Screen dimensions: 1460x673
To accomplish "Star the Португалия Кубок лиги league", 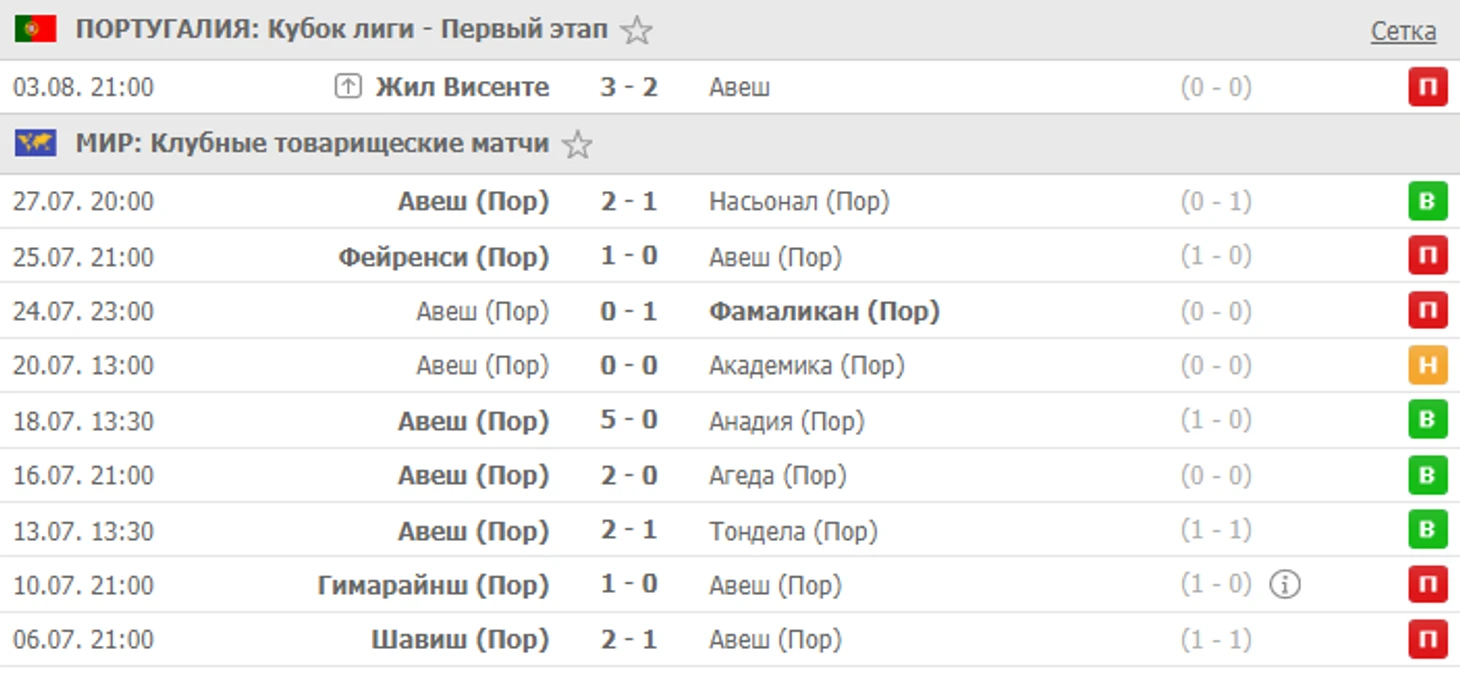I will point(636,30).
